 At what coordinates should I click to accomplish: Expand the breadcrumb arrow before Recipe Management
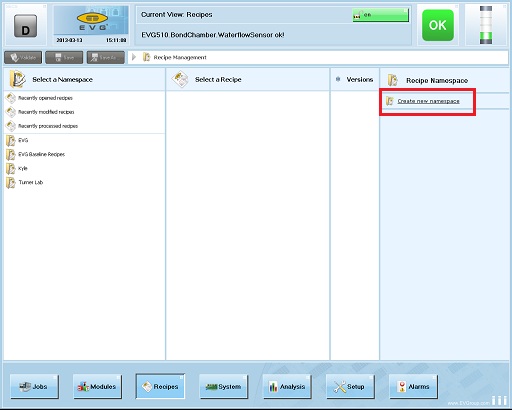[x=134, y=57]
